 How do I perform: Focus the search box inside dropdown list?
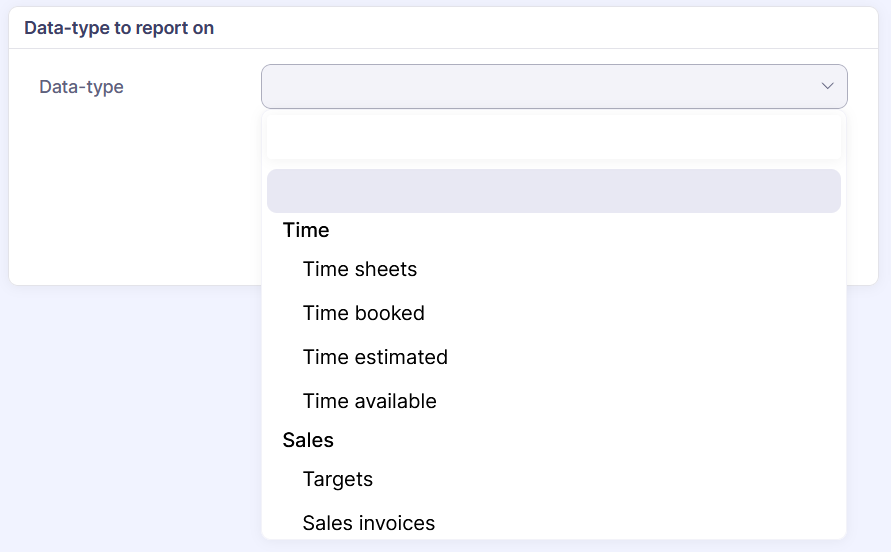(553, 138)
